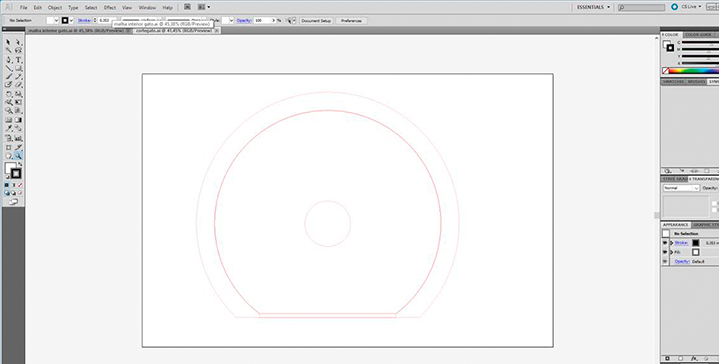Select the Line Segment tool
This screenshot has height=364, width=719.
pos(8,68)
